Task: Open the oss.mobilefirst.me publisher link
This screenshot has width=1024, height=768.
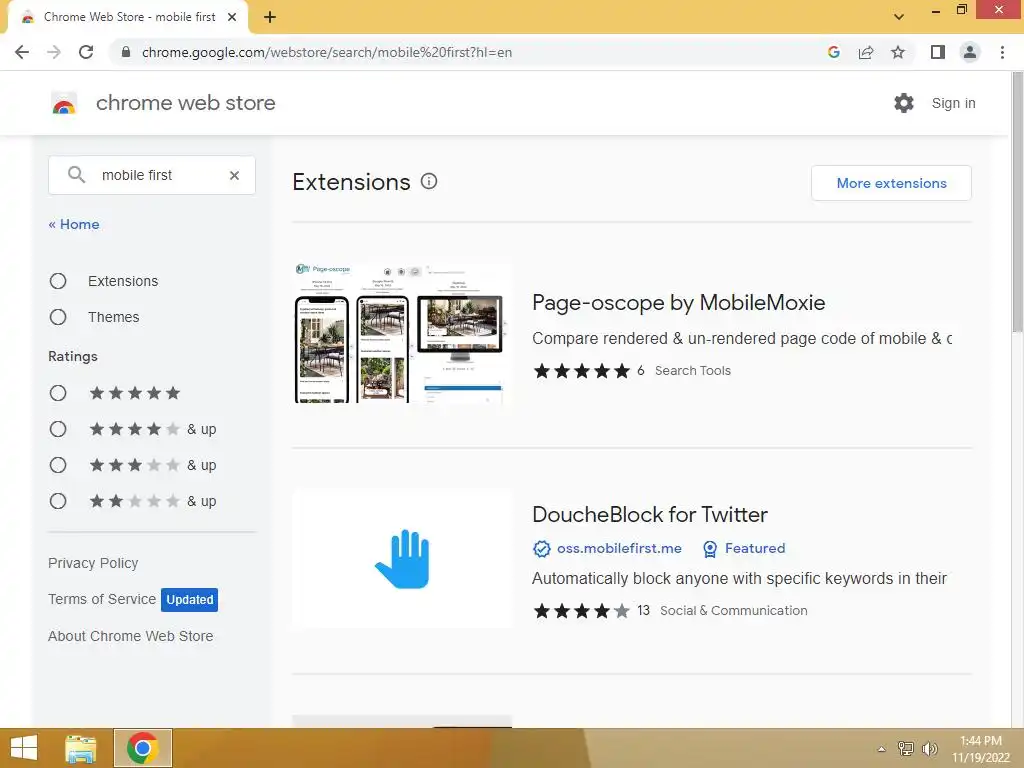Action: 619,549
